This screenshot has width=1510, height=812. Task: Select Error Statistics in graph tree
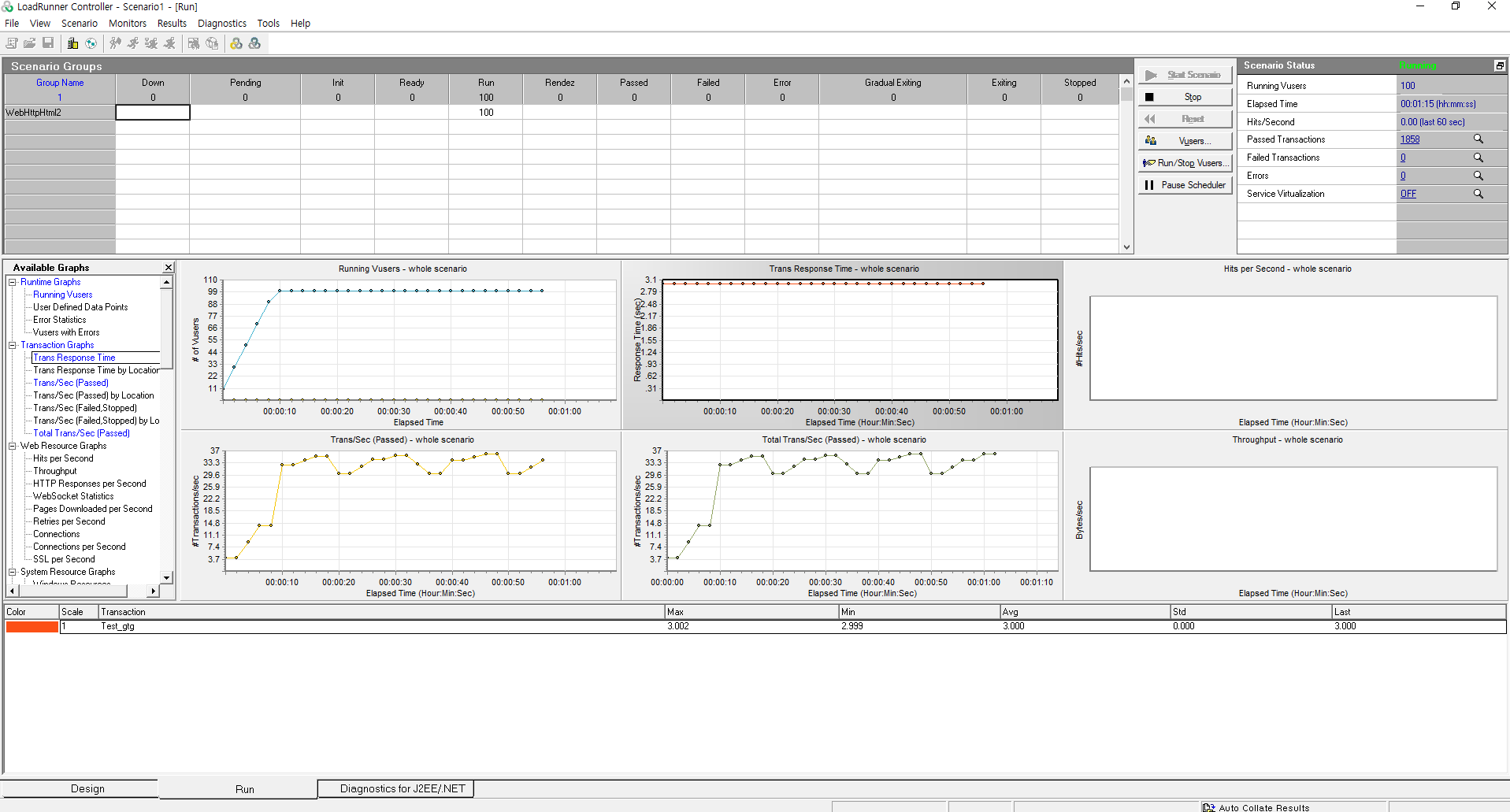(x=60, y=320)
